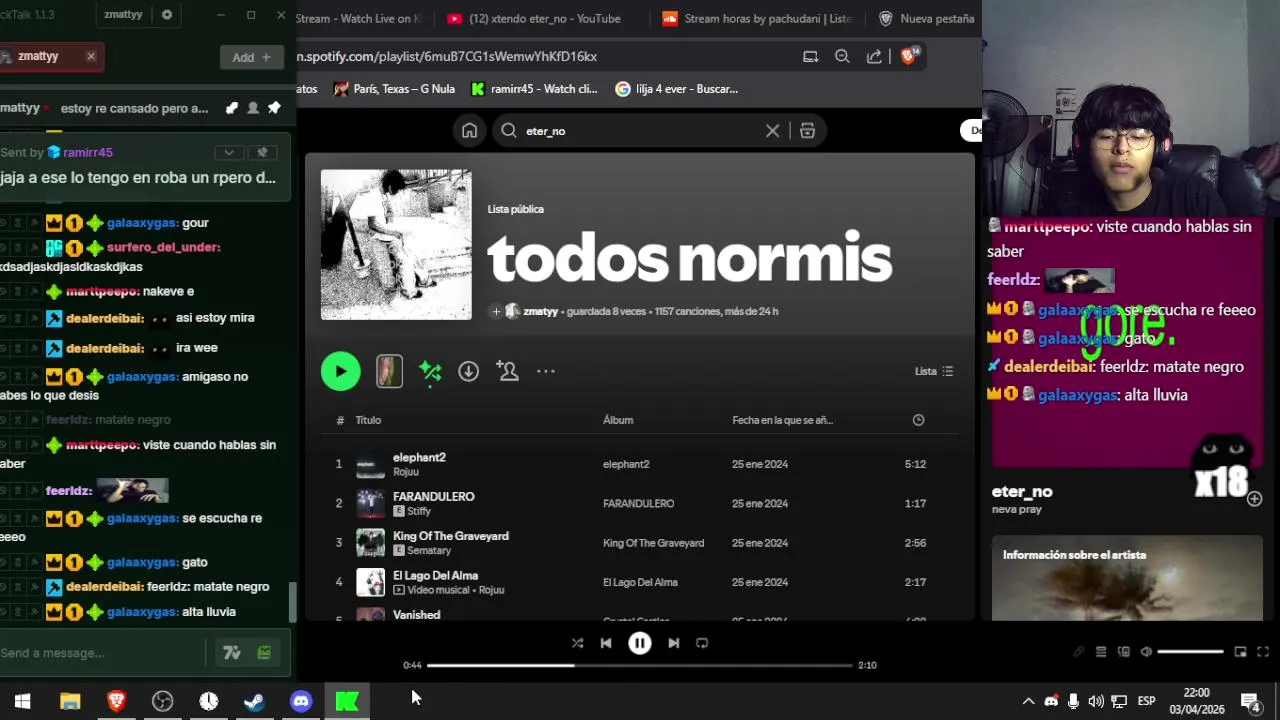Open the playlist more options ellipsis

545,371
